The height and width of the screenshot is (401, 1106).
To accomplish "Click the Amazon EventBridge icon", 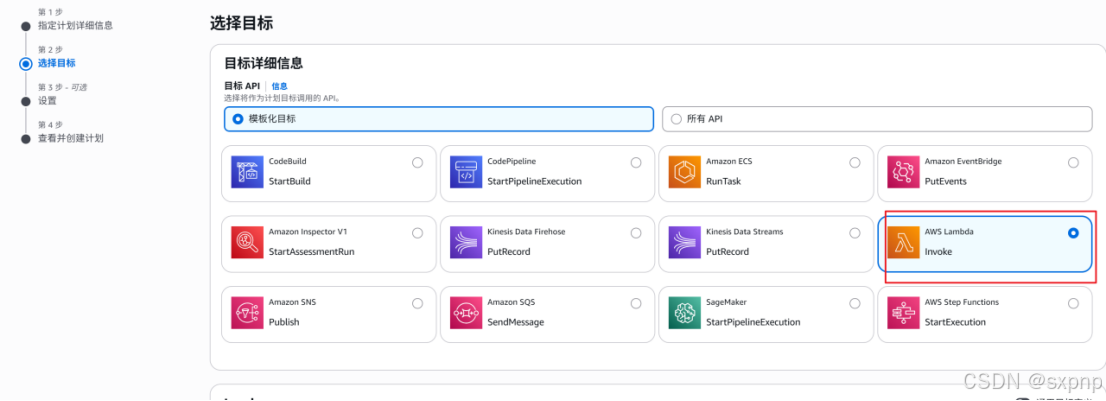I will [903, 172].
